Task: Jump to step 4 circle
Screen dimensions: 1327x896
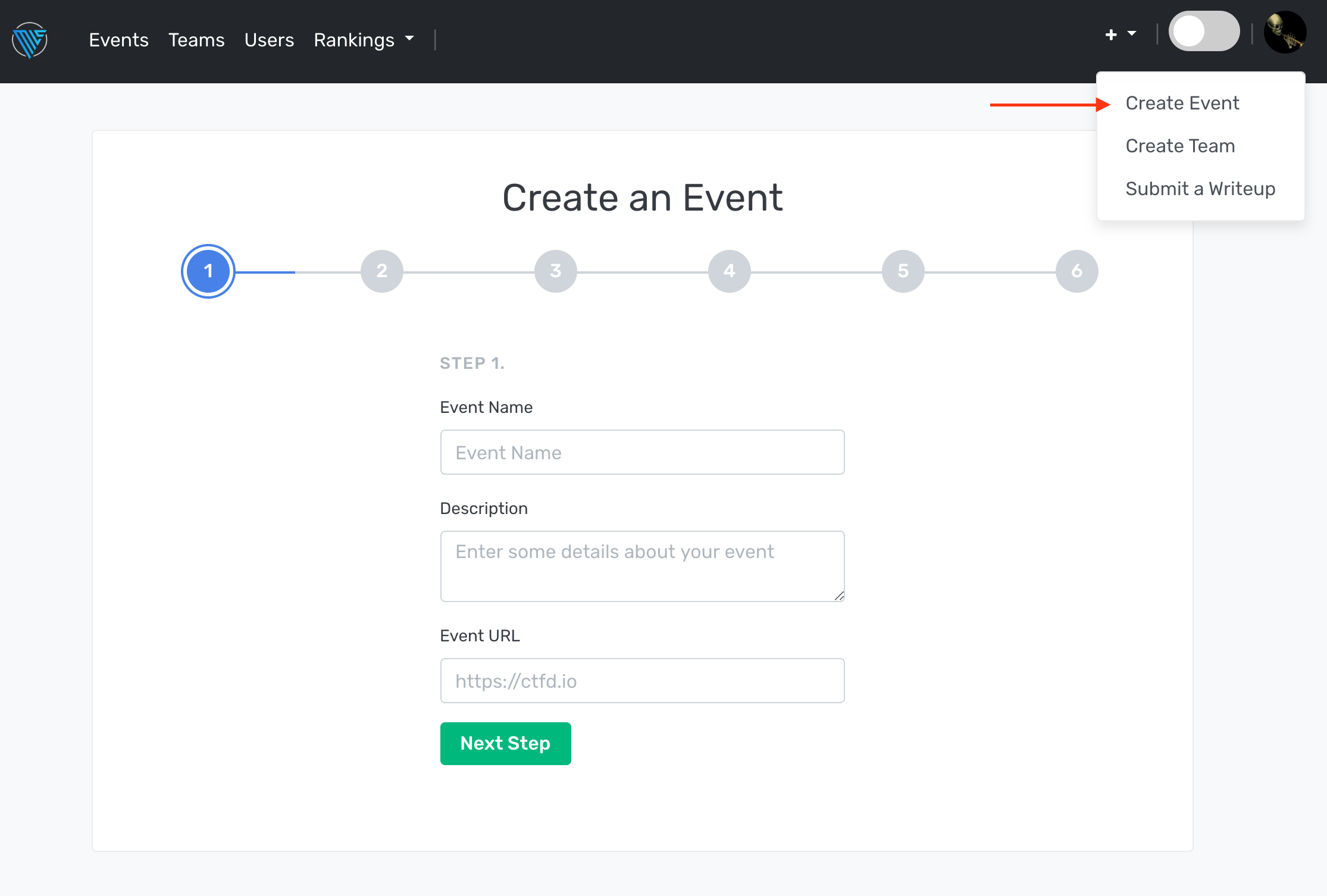Action: tap(730, 271)
